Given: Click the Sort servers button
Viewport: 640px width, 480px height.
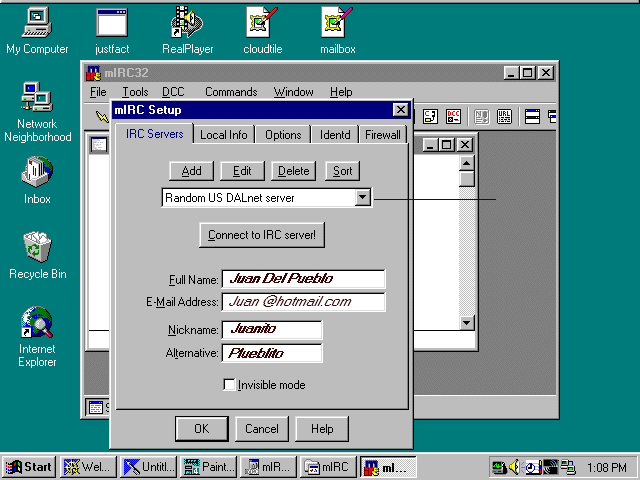Looking at the screenshot, I should click(x=342, y=171).
